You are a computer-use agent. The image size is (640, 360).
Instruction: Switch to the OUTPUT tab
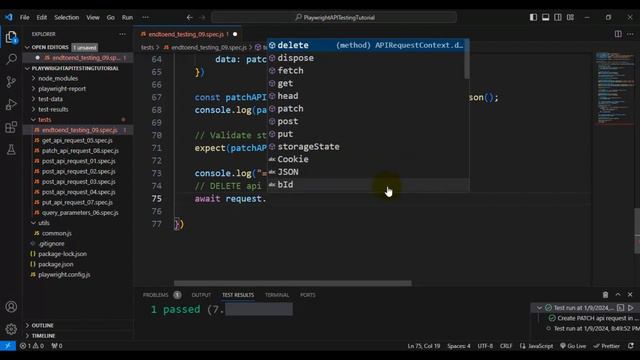click(201, 295)
